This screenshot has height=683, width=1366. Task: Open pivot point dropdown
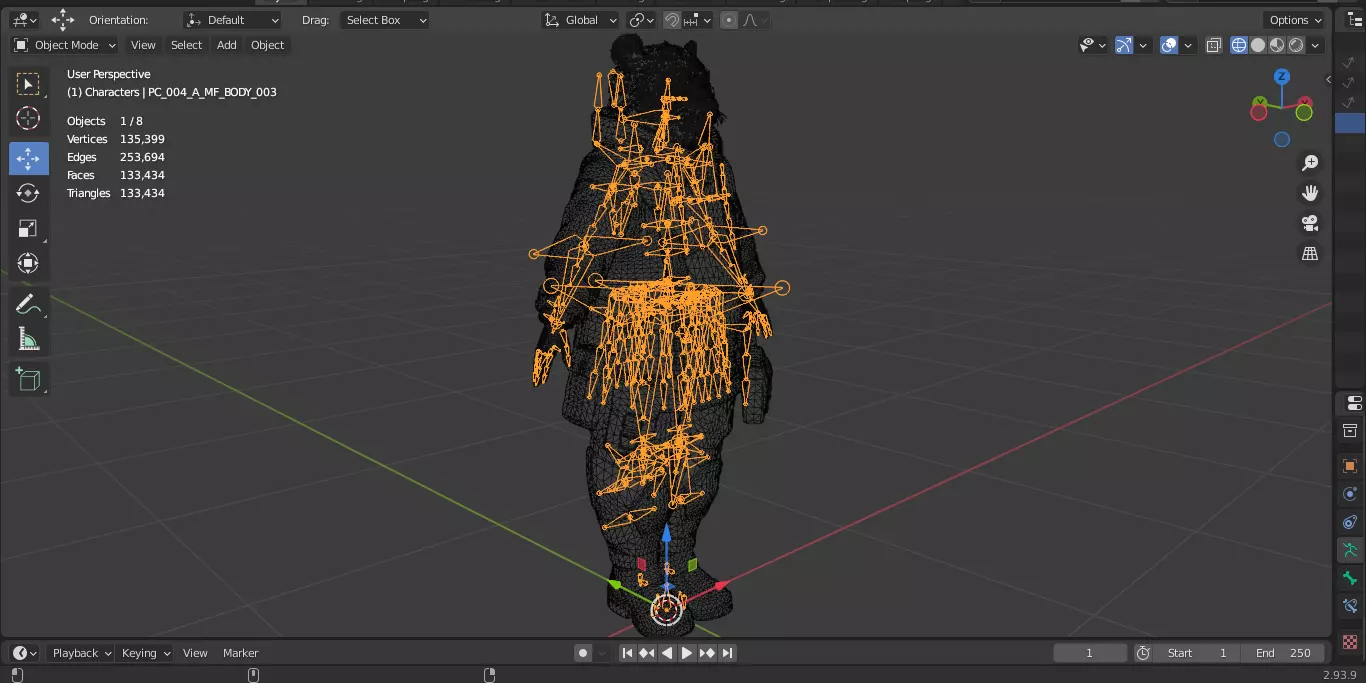[x=641, y=20]
